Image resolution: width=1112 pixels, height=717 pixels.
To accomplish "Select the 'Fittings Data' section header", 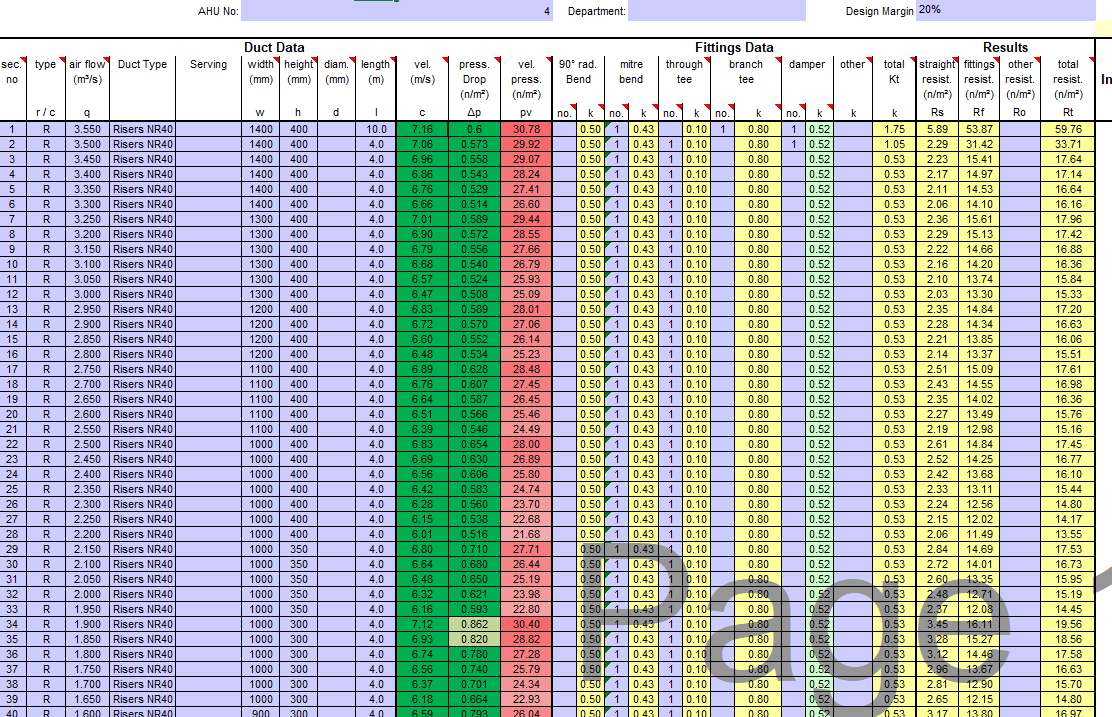I will [734, 48].
